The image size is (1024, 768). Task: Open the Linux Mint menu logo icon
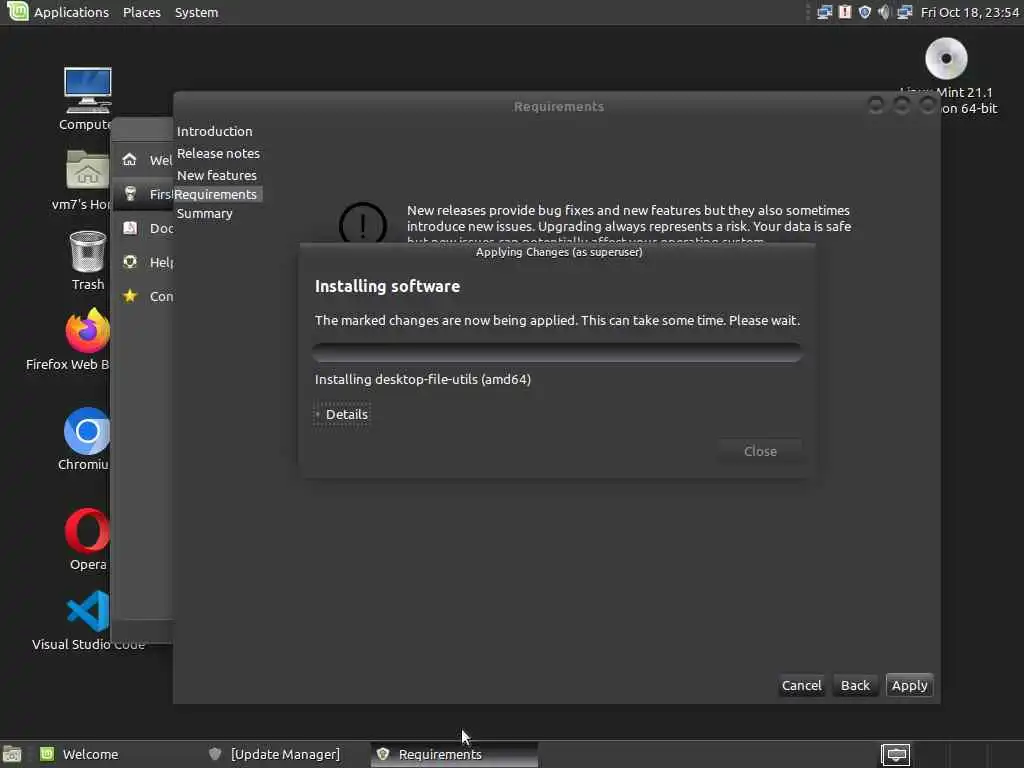pyautogui.click(x=18, y=11)
